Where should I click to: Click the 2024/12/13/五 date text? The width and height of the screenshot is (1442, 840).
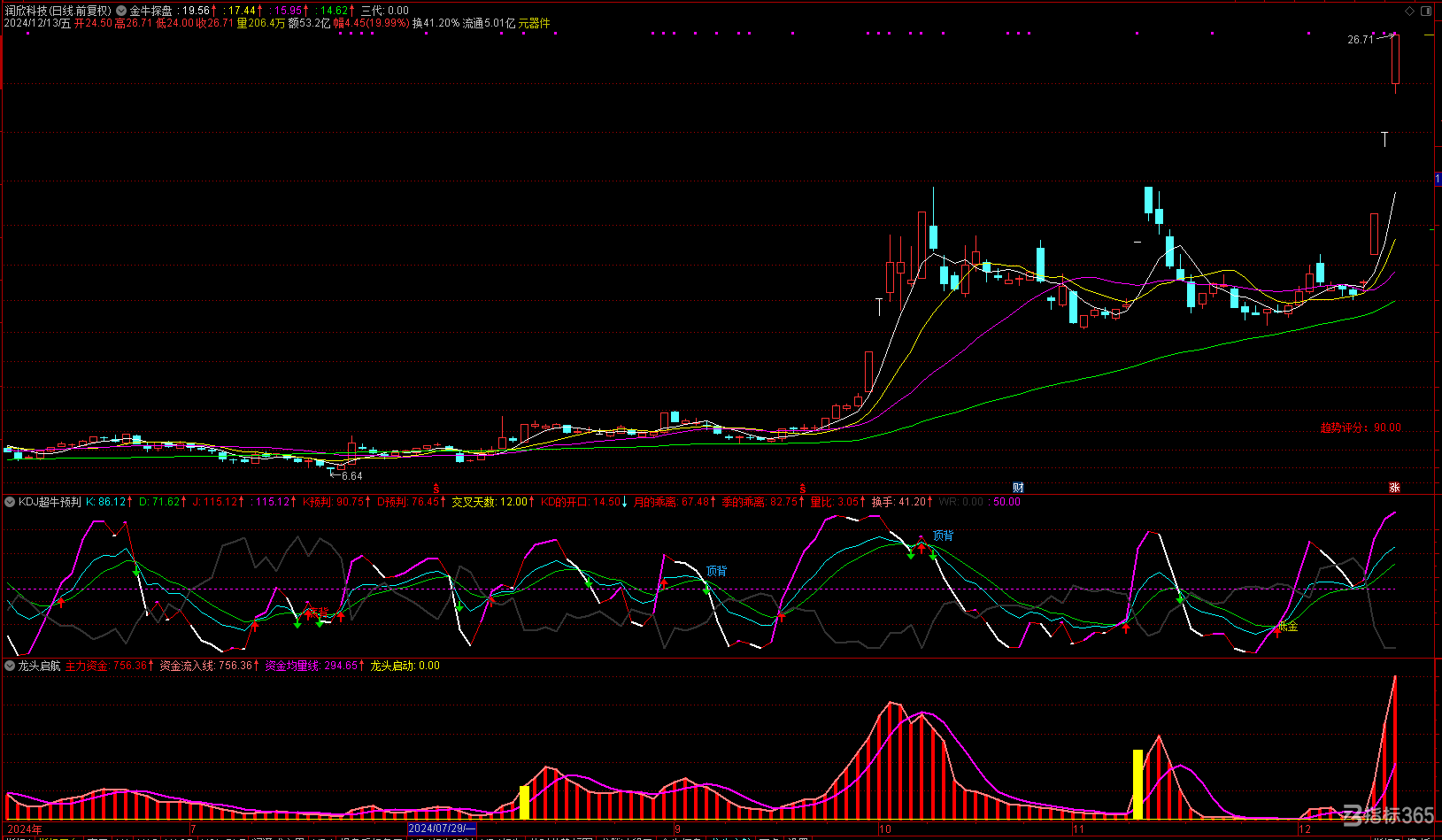tap(37, 23)
